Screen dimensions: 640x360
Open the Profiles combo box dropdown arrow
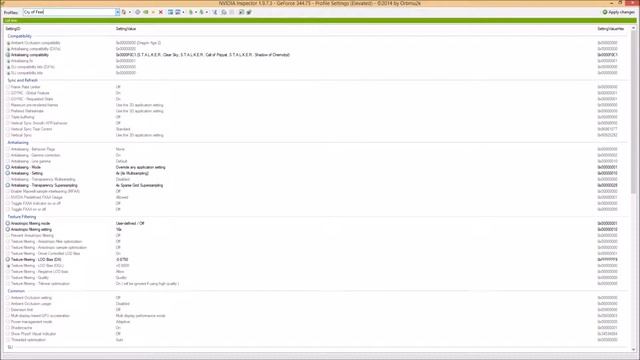[118, 12]
